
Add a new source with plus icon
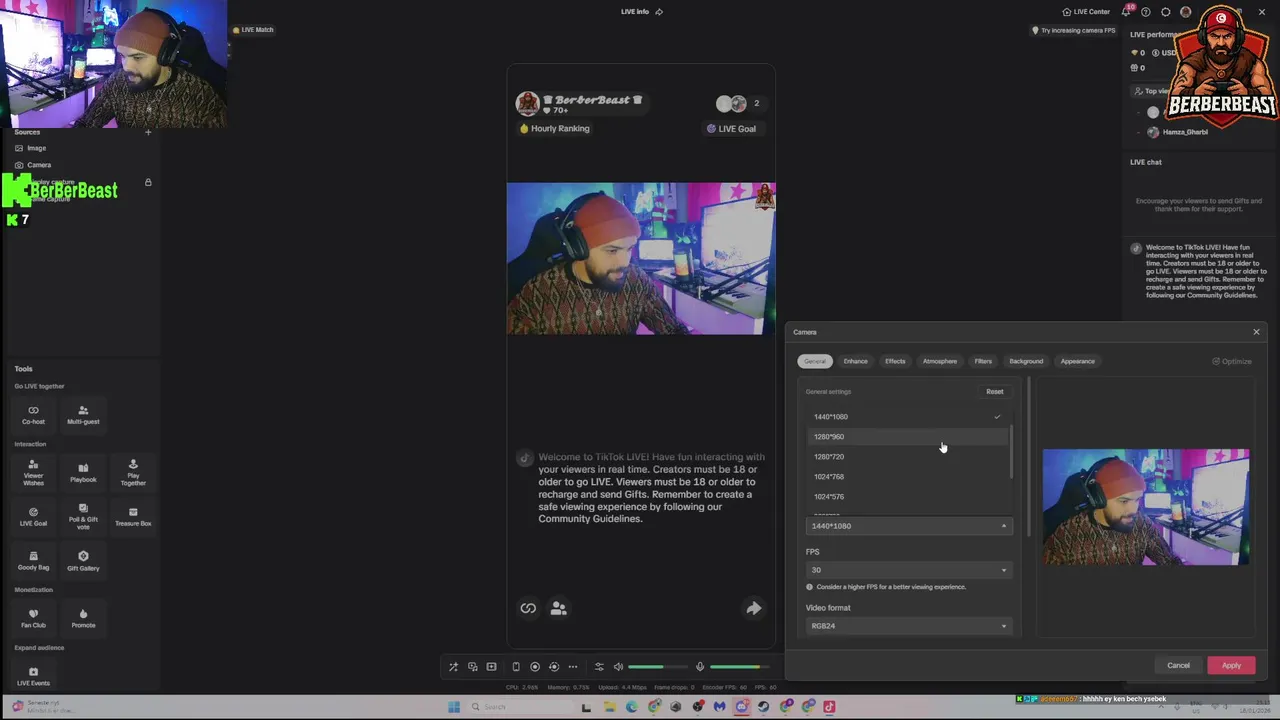tap(148, 132)
